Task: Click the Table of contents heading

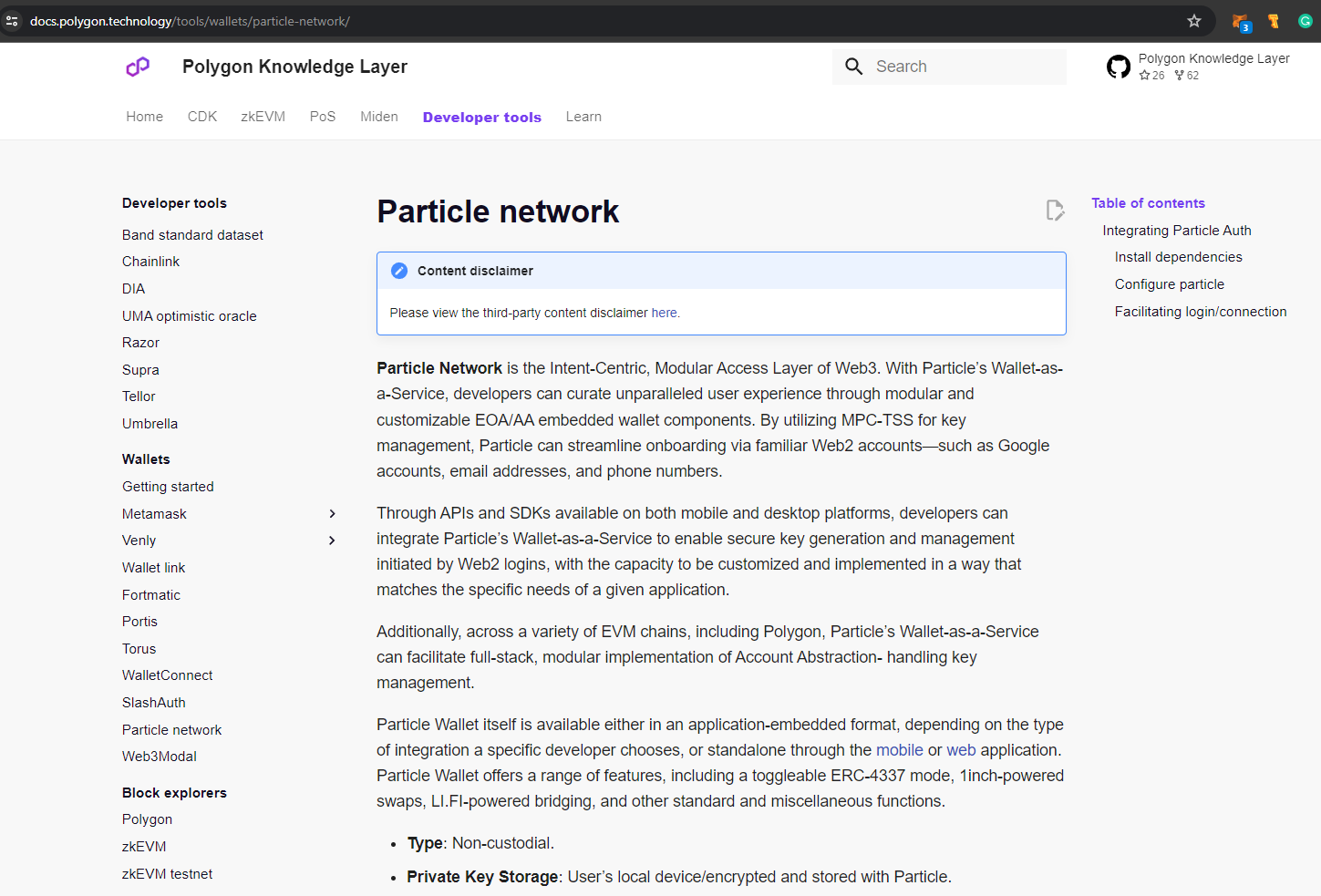Action: click(1148, 203)
